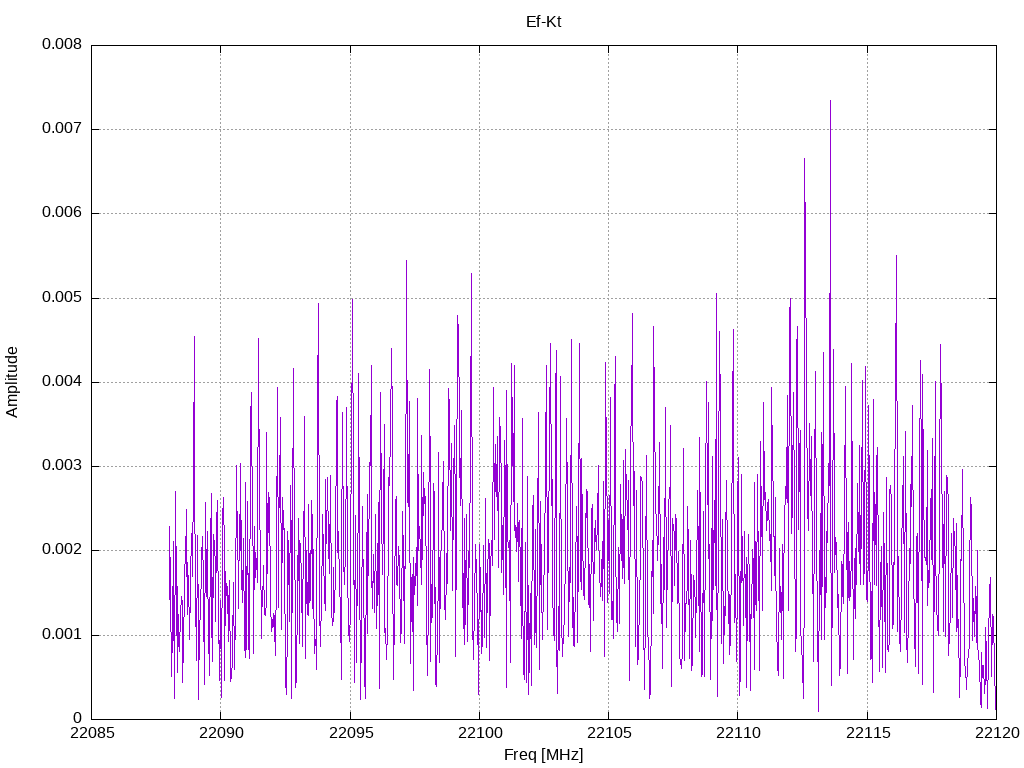Click the x-axis tick label 22120
Image resolution: width=1024 pixels, height=768 pixels.
pos(997,733)
